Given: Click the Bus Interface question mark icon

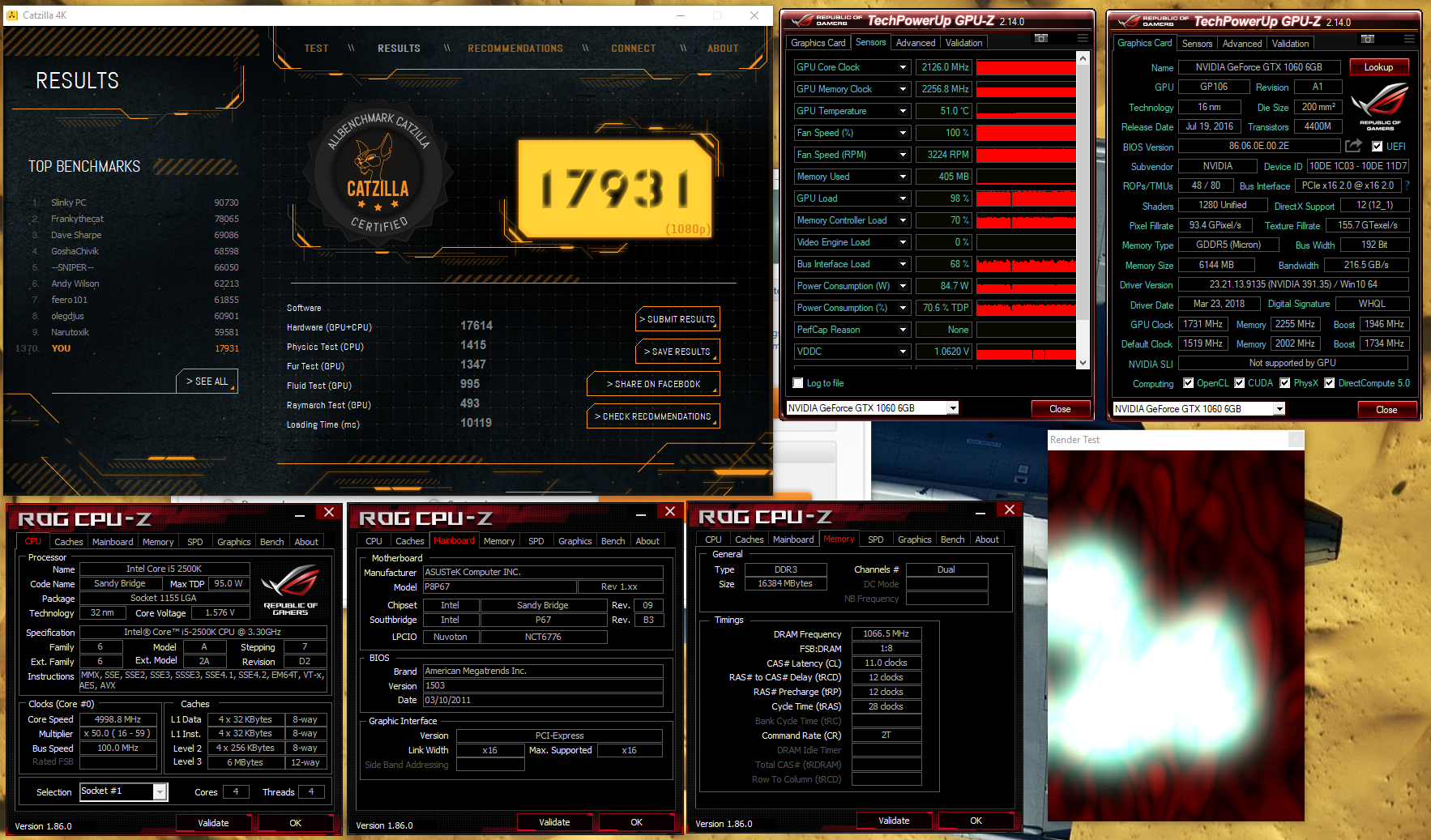Looking at the screenshot, I should pos(1407,185).
